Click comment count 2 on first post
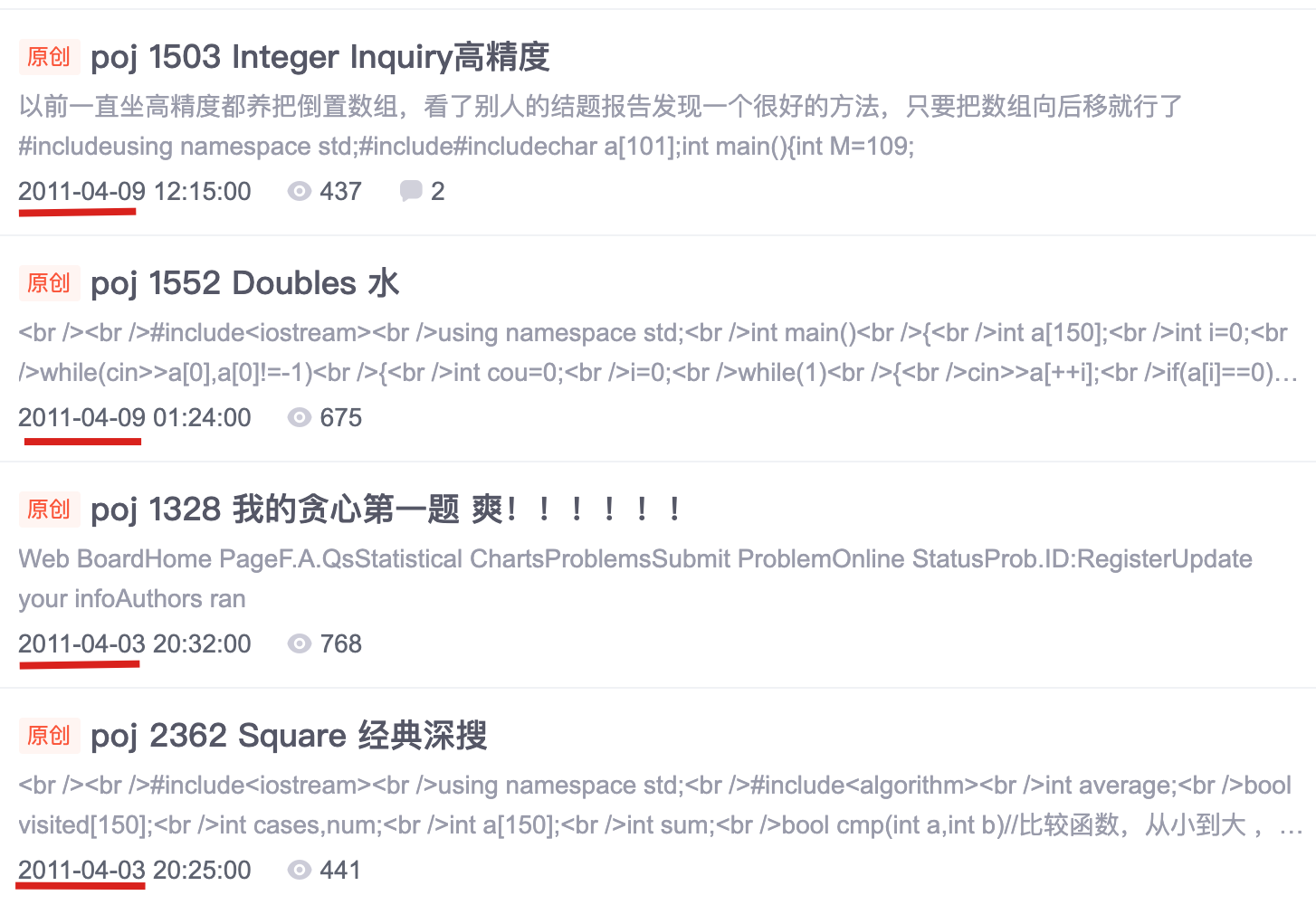This screenshot has width=1316, height=905. tap(437, 191)
